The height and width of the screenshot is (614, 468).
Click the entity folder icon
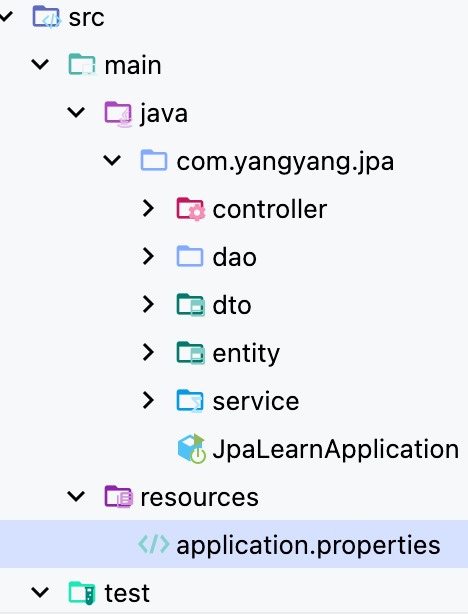coord(190,352)
